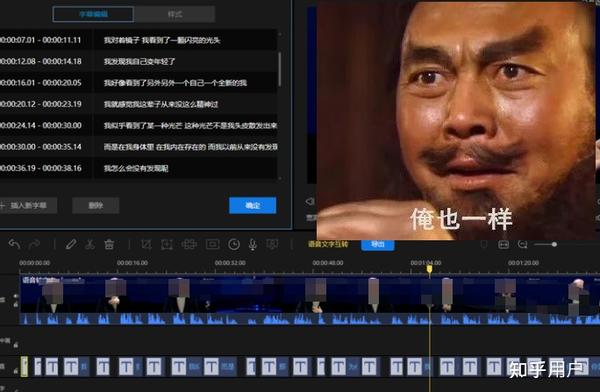Click the subtitle list vertical scrollbar
Viewport: 600px width, 392px height.
pyautogui.click(x=280, y=69)
